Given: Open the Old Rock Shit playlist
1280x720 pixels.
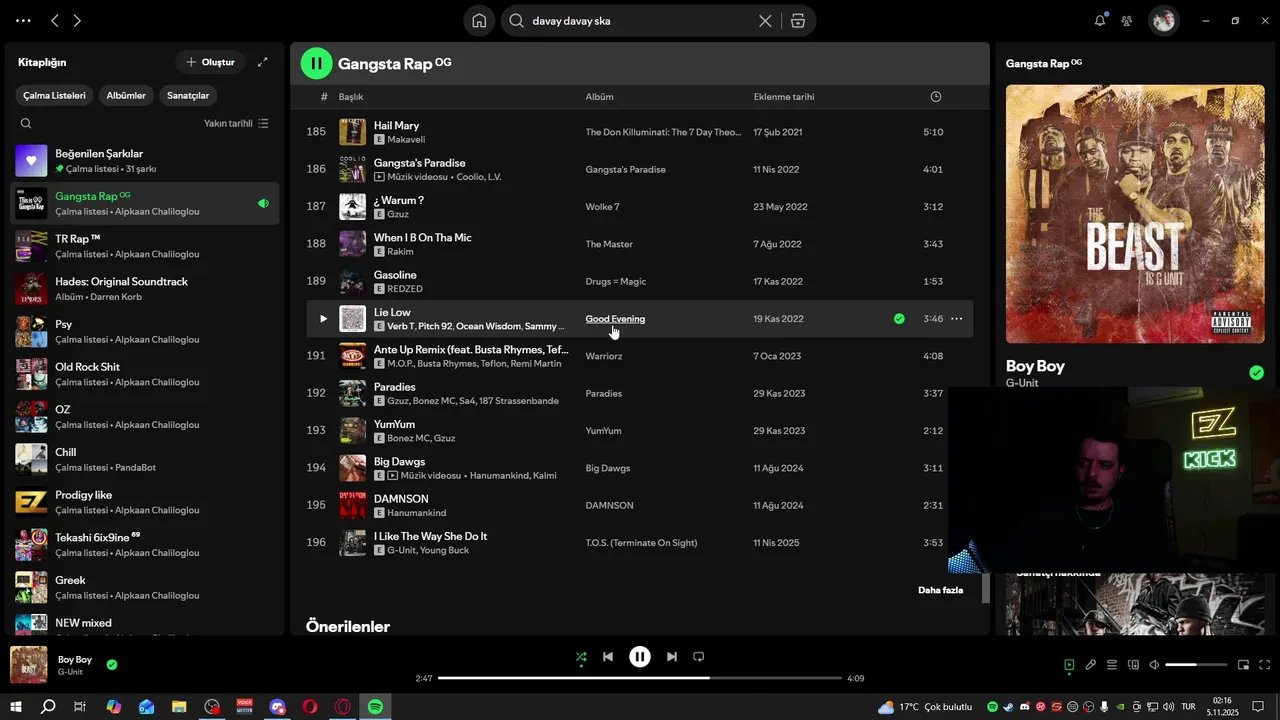Looking at the screenshot, I should click(x=145, y=374).
